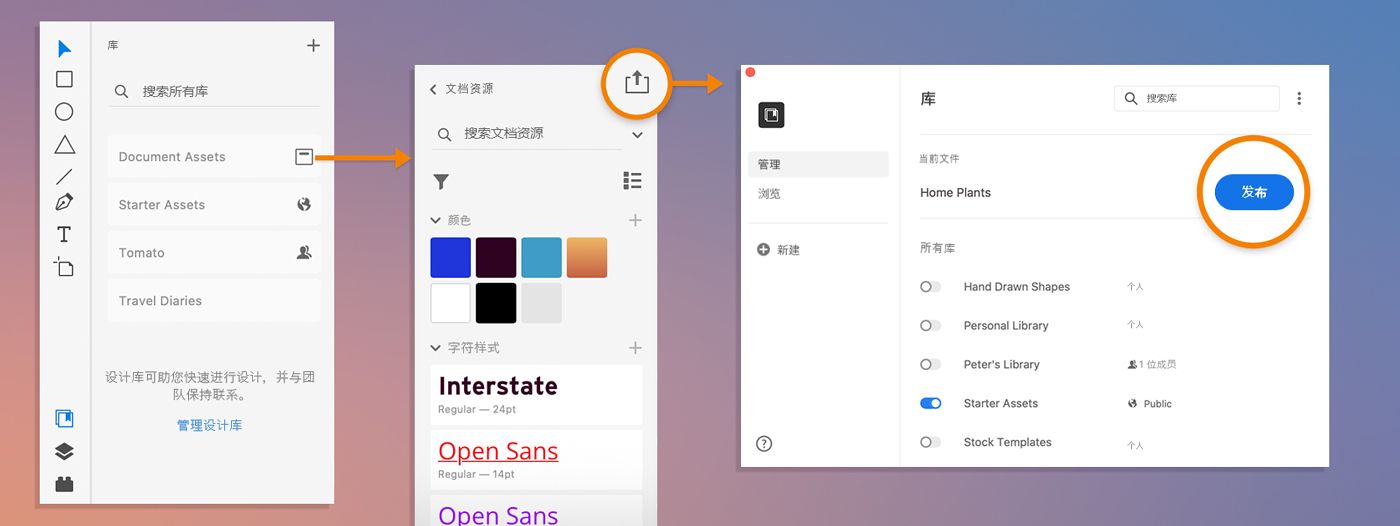1400x526 pixels.
Task: Pick the light gray color swatch
Action: pos(541,303)
